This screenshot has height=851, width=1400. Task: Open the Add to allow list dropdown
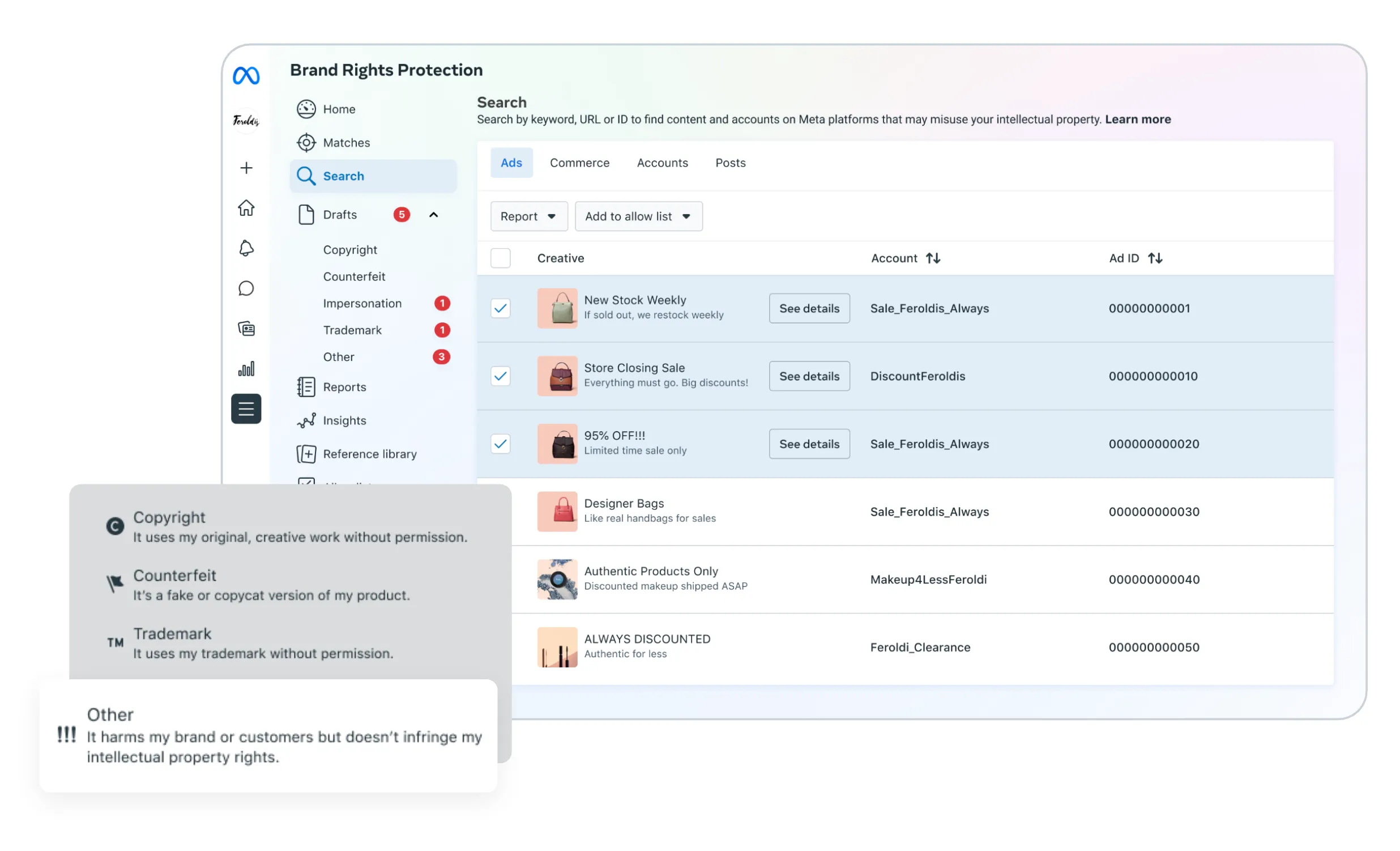[638, 216]
